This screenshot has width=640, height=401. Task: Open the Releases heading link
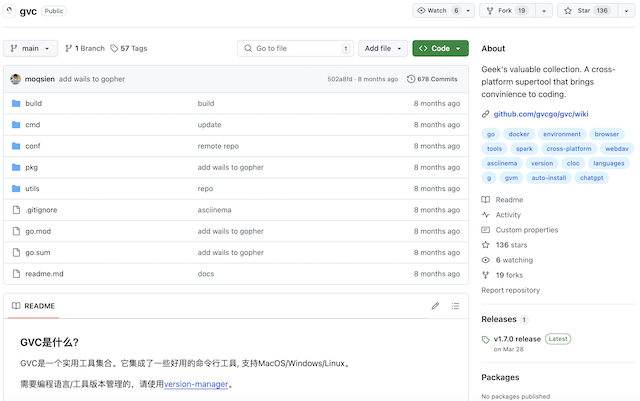point(499,319)
